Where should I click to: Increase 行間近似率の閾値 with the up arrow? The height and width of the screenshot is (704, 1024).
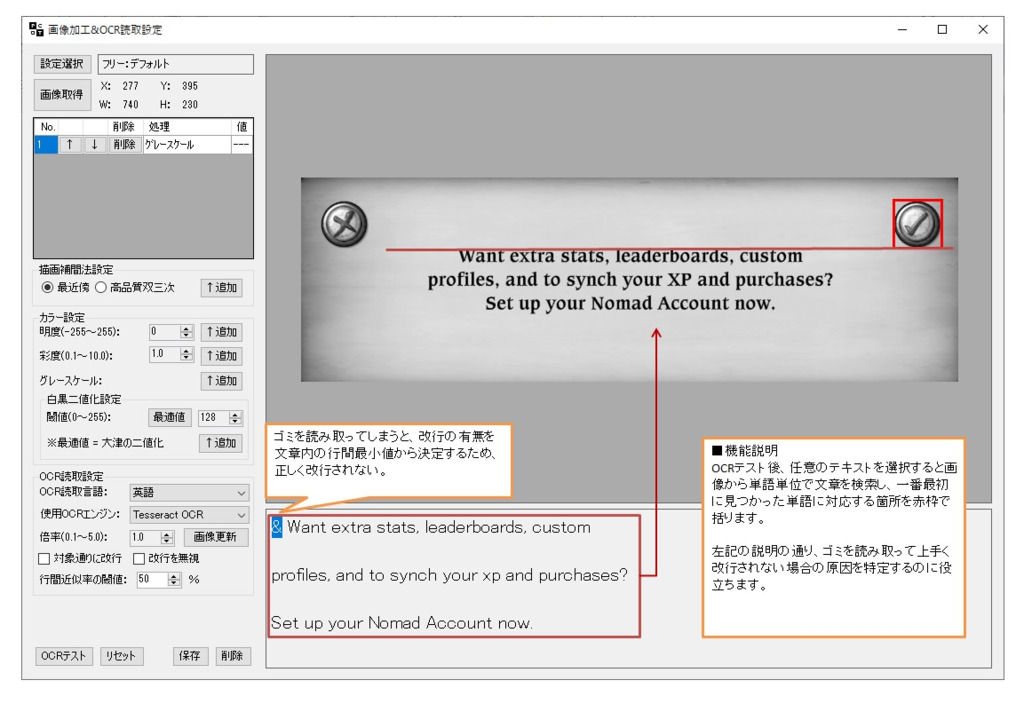coord(174,576)
